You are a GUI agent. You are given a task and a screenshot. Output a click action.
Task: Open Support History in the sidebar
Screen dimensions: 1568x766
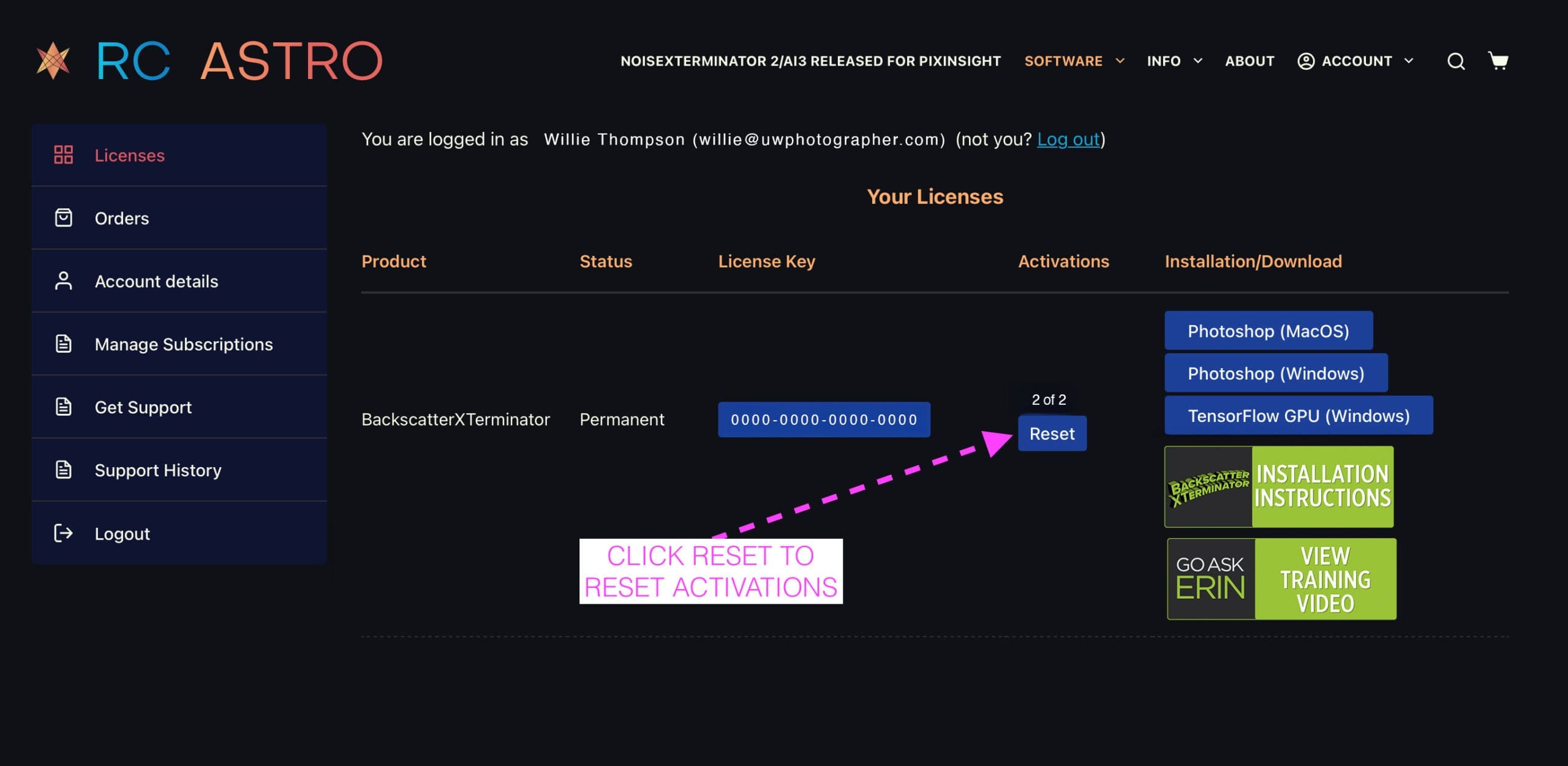click(x=179, y=470)
